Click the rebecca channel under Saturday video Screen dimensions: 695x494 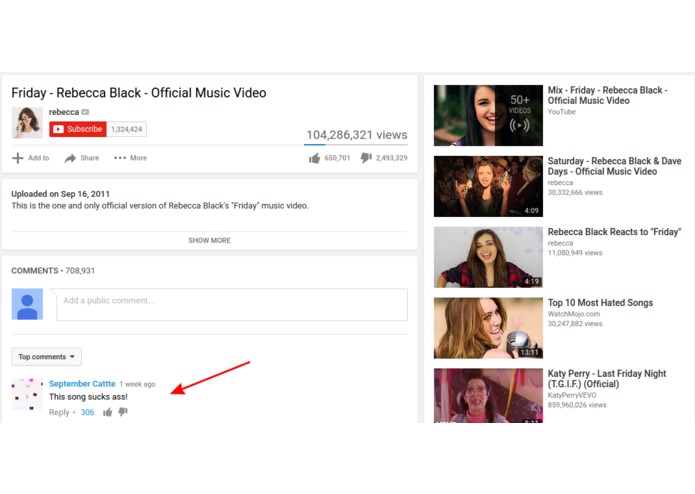click(x=560, y=183)
